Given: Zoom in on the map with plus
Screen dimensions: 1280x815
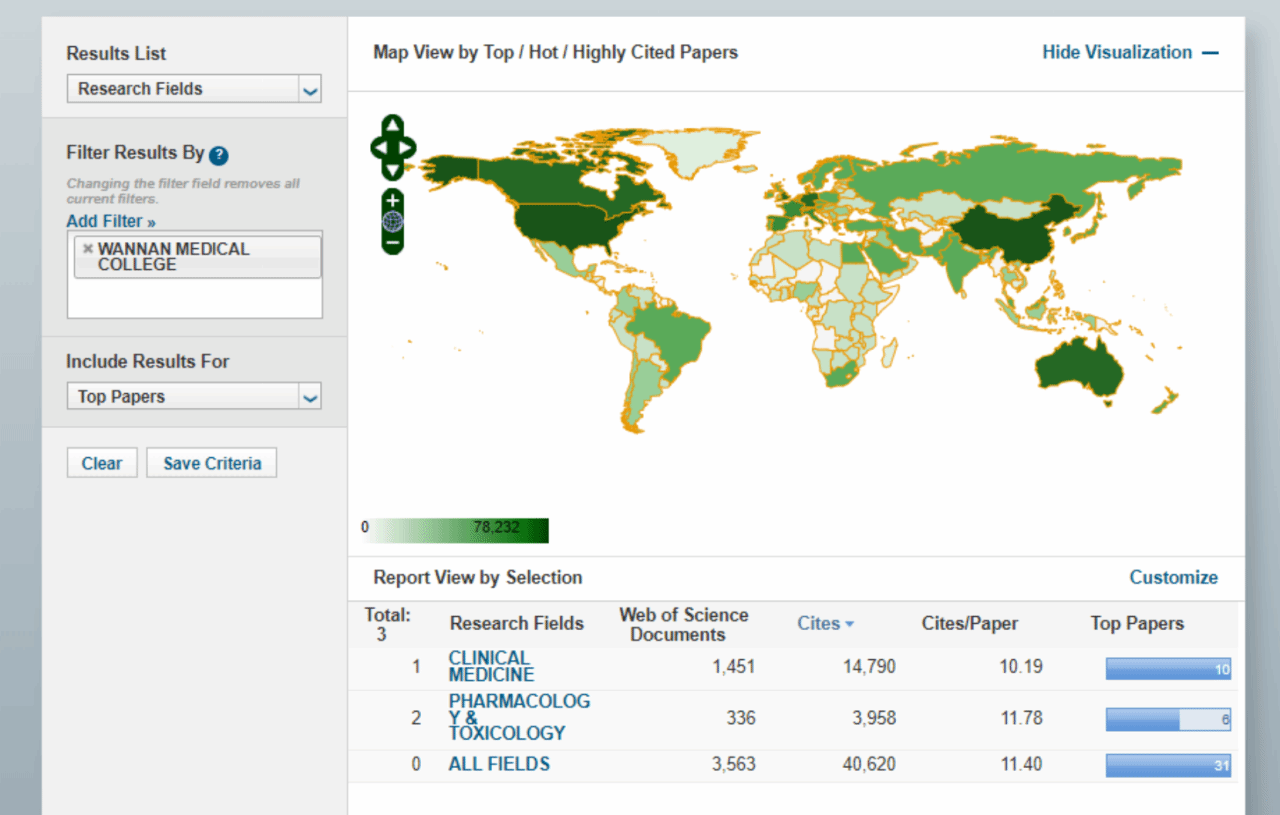Looking at the screenshot, I should pos(393,201).
